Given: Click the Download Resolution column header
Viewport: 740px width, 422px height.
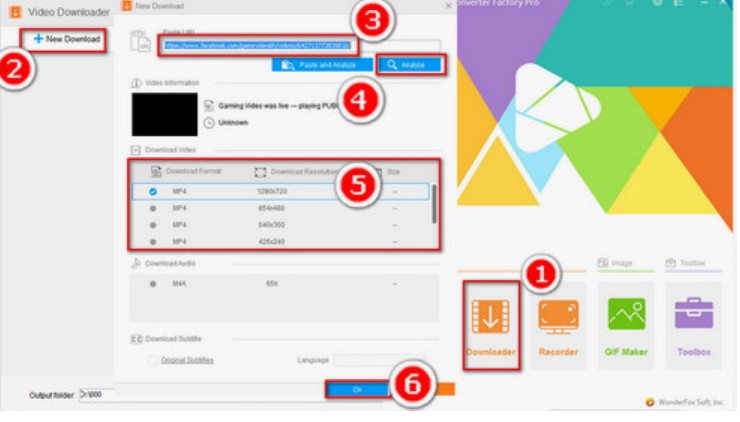Looking at the screenshot, I should point(297,172).
